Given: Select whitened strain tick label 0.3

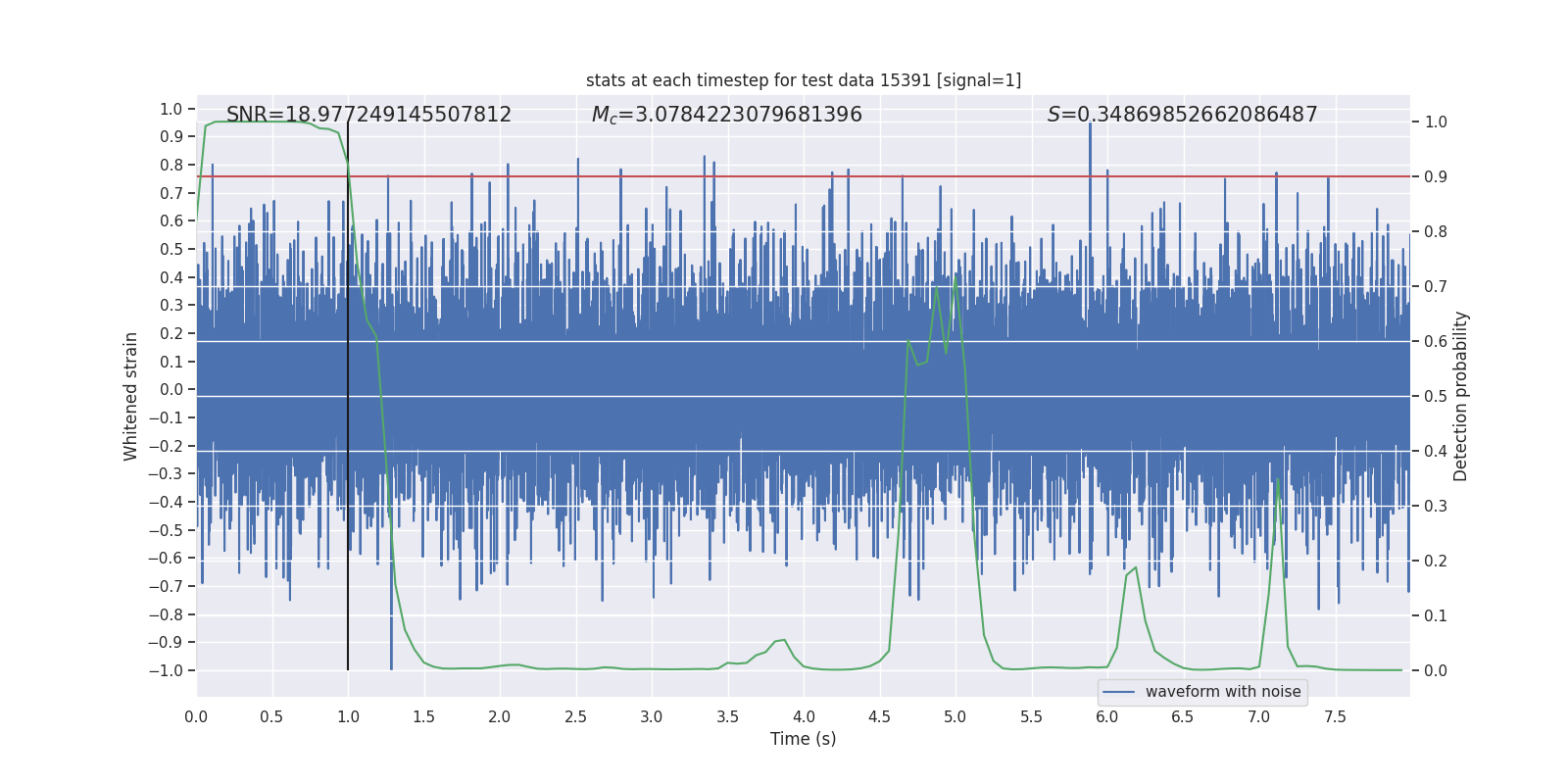Looking at the screenshot, I should [171, 306].
